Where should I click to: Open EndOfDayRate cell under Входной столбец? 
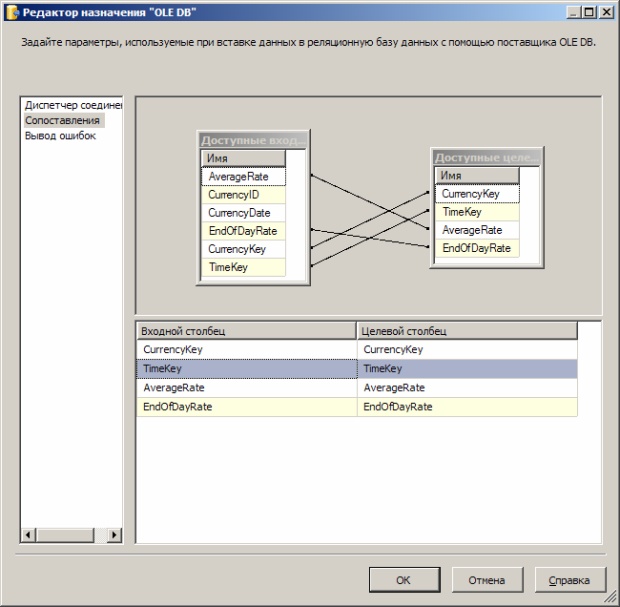247,407
